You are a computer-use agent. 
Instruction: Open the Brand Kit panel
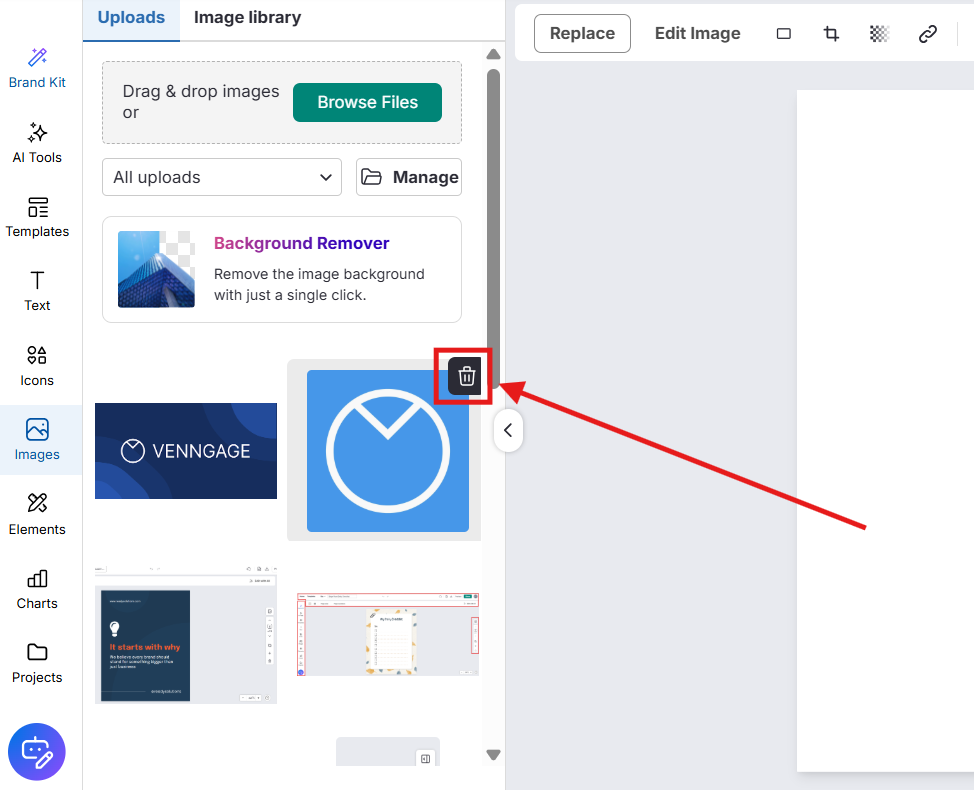37,67
